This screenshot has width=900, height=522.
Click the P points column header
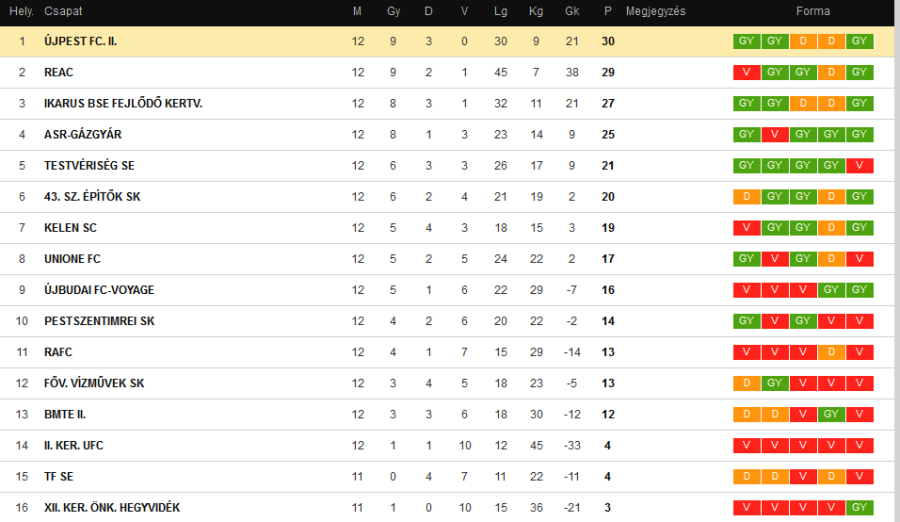pos(608,11)
